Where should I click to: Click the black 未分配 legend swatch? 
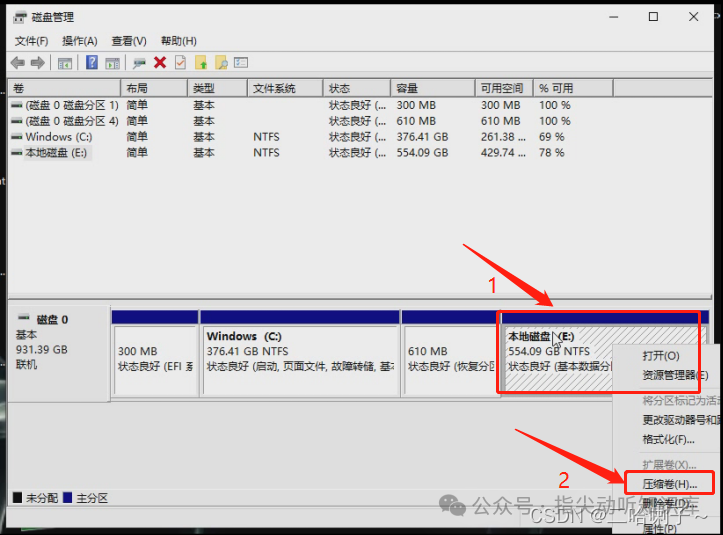[x=18, y=498]
